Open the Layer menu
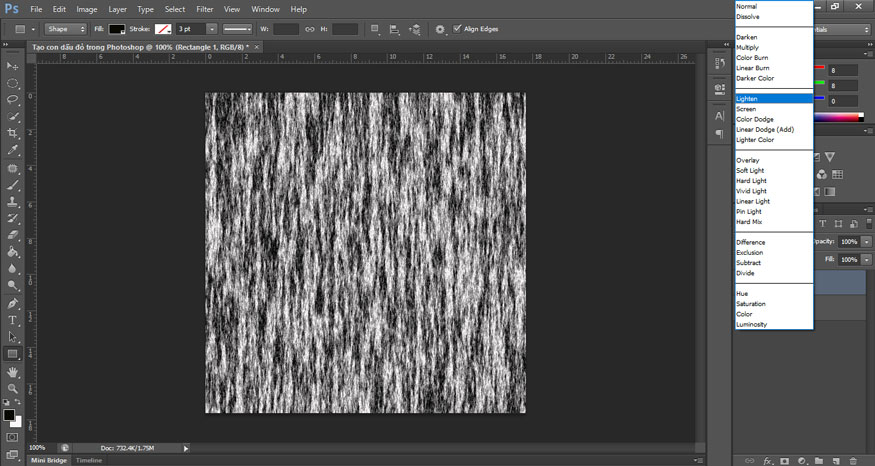 [117, 9]
